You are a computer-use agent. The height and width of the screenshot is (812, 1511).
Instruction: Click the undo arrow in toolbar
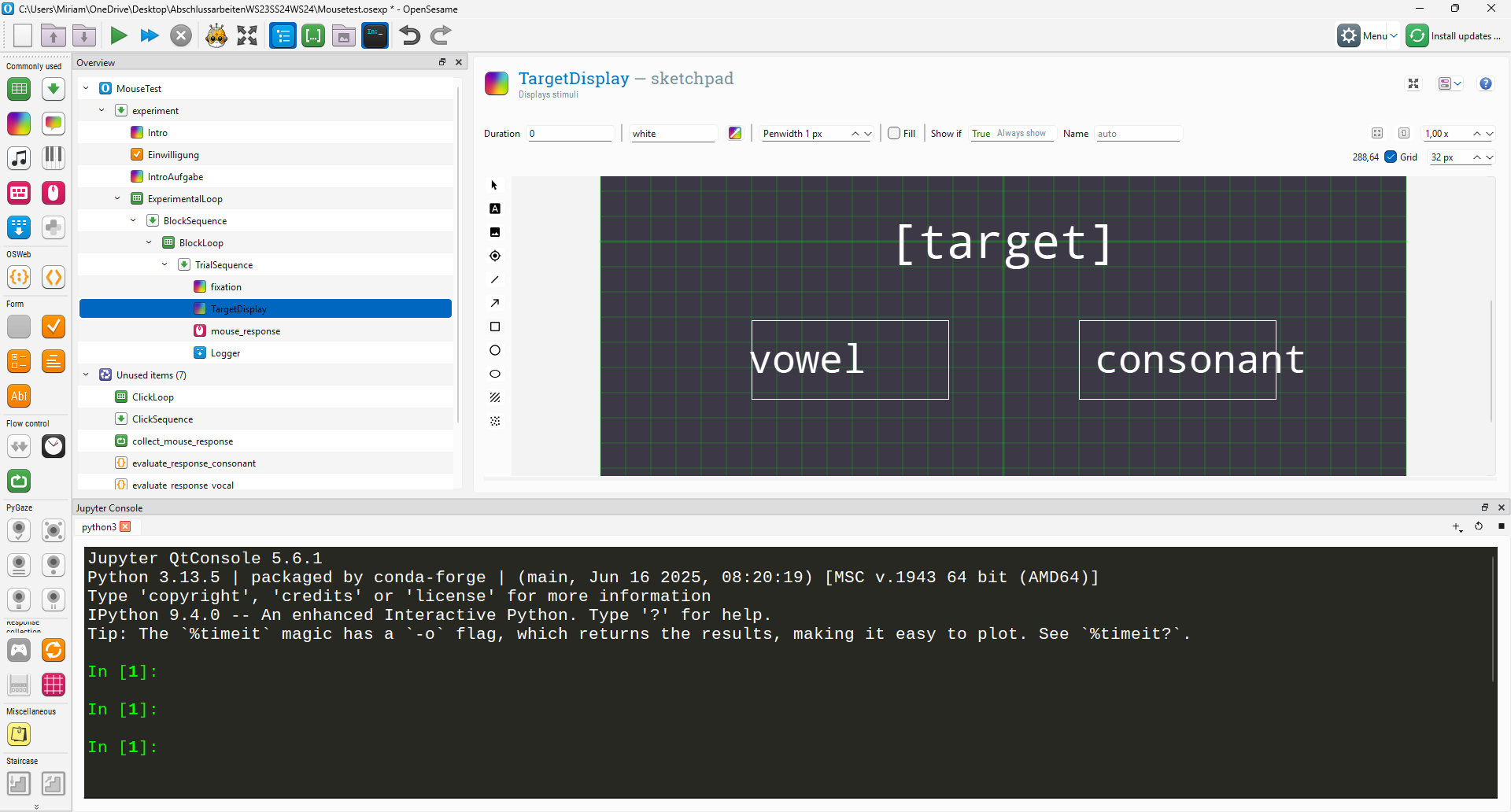click(x=409, y=35)
